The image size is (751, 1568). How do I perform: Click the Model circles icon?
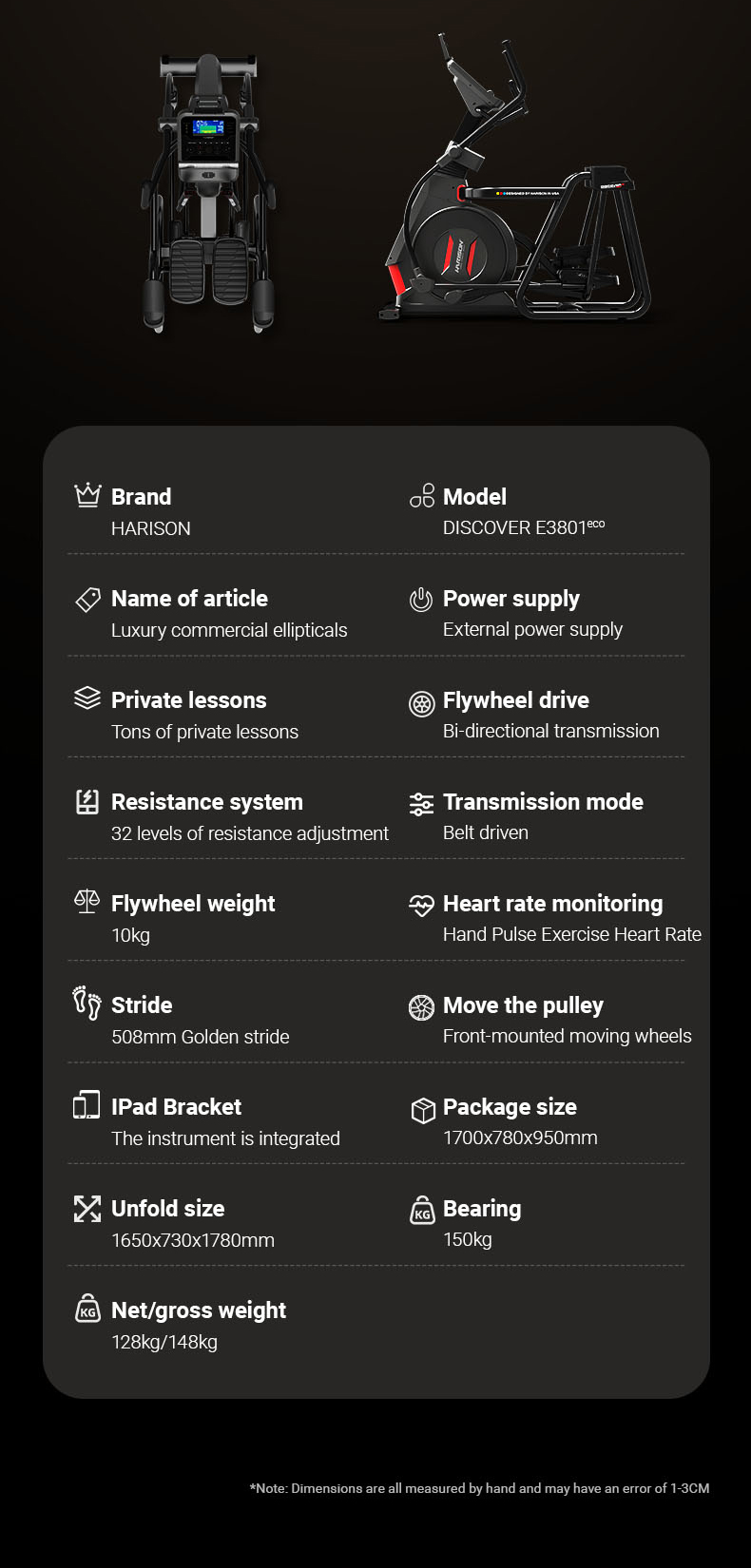[422, 496]
